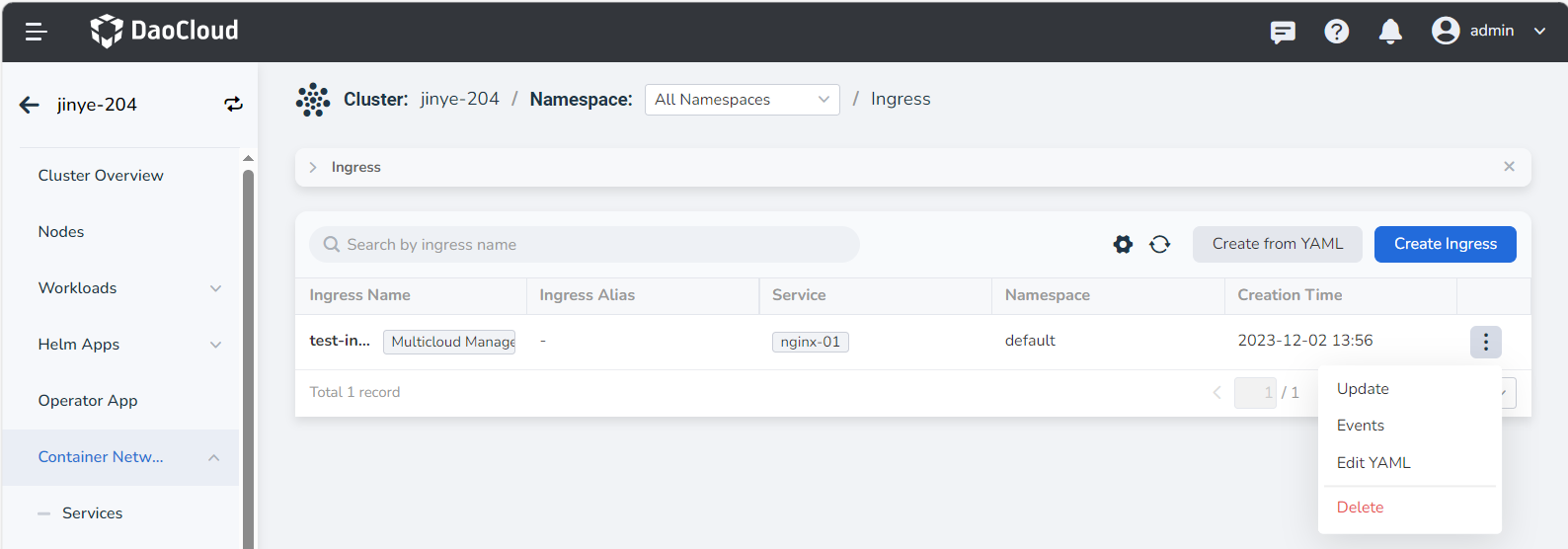Refresh the ingress list
The height and width of the screenshot is (549, 1568).
click(1159, 244)
